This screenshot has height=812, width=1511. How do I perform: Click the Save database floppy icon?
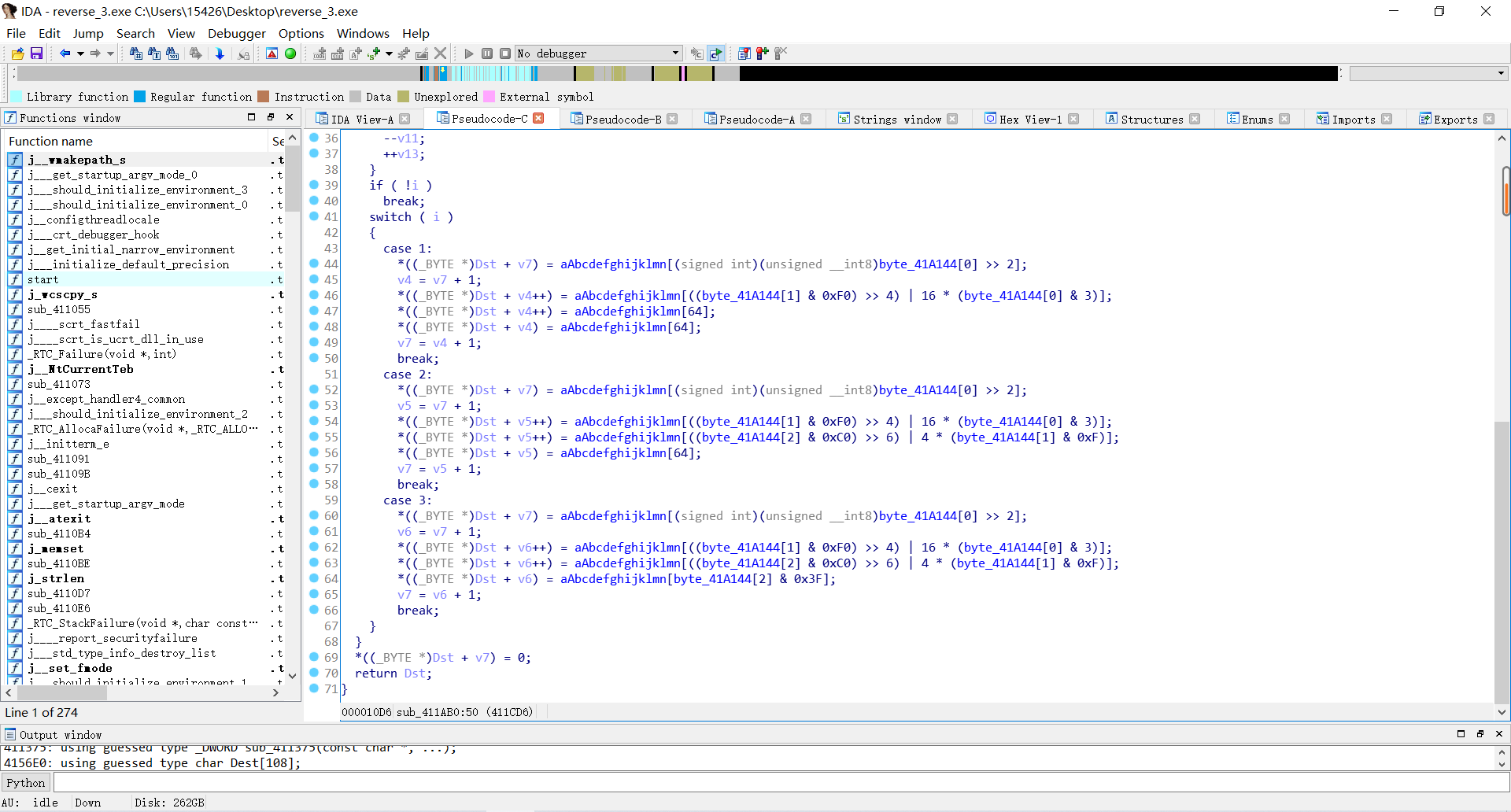point(36,54)
